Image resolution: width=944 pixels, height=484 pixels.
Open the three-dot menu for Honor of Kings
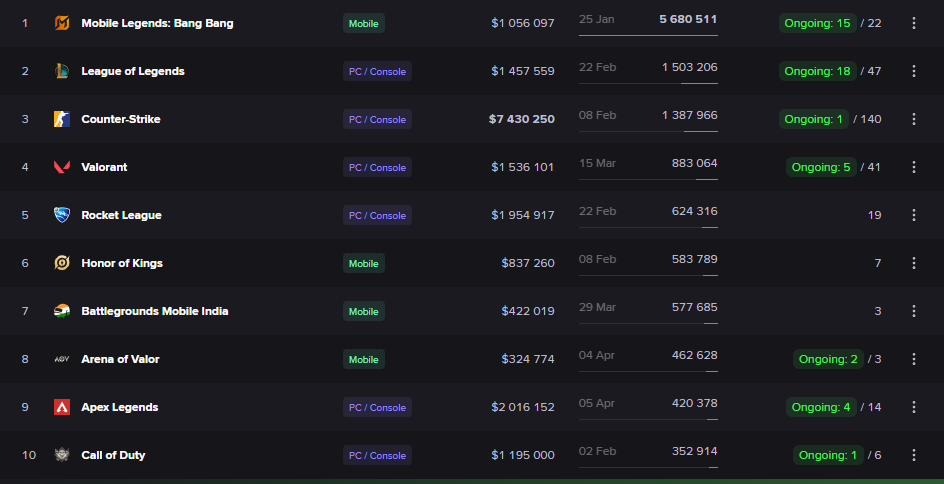[913, 263]
